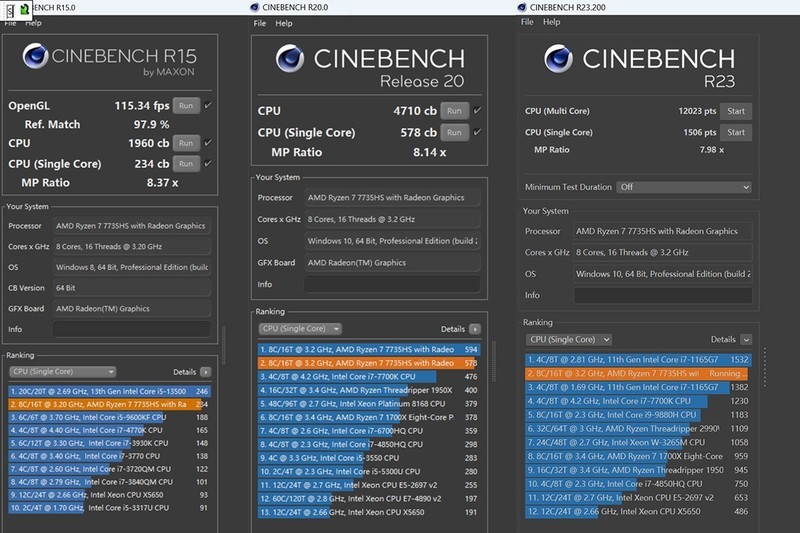800x533 pixels.
Task: Click the Cinebench R23 title bar icon
Action: (x=522, y=7)
